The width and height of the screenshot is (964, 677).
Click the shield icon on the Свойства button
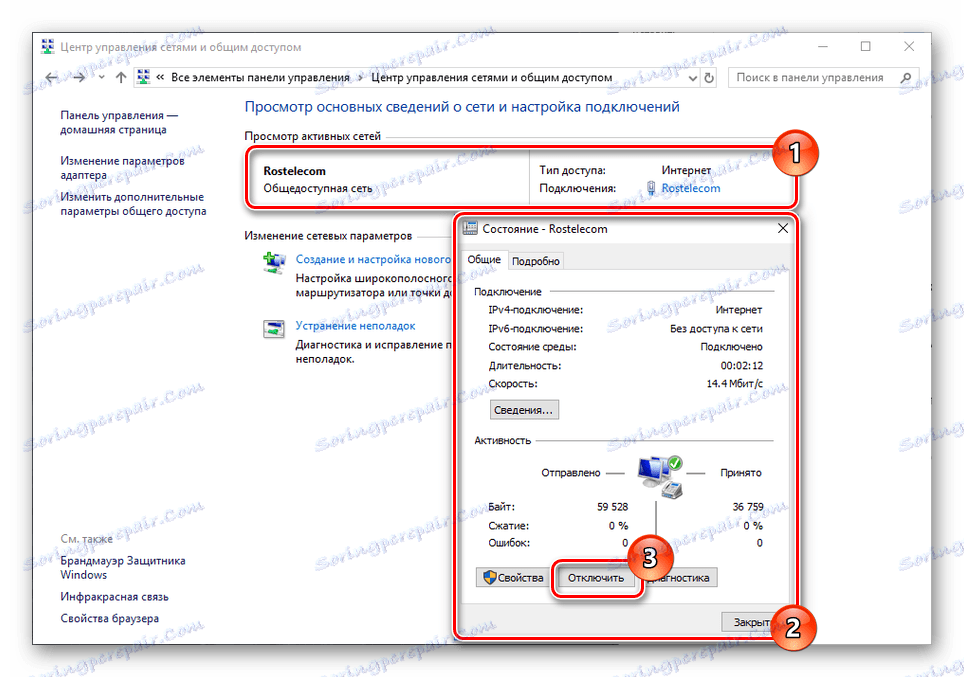click(x=489, y=577)
